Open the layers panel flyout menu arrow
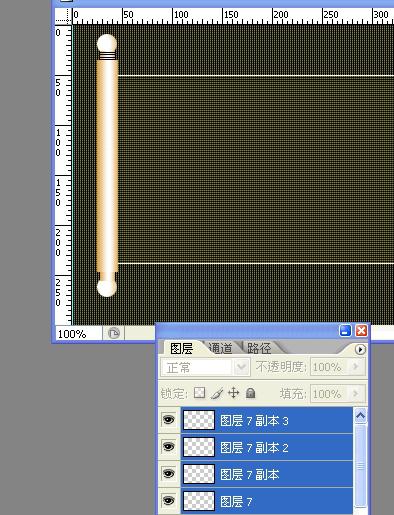 (x=360, y=349)
